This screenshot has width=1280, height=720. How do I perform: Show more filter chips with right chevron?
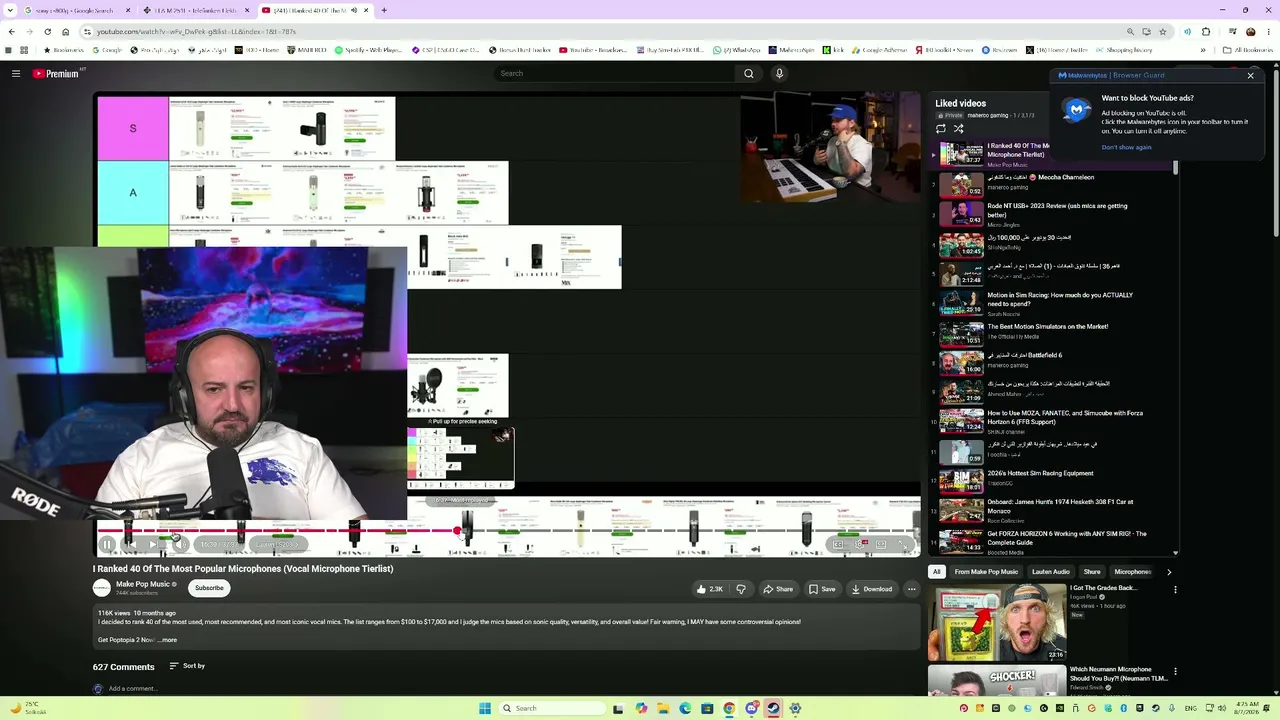[1169, 572]
